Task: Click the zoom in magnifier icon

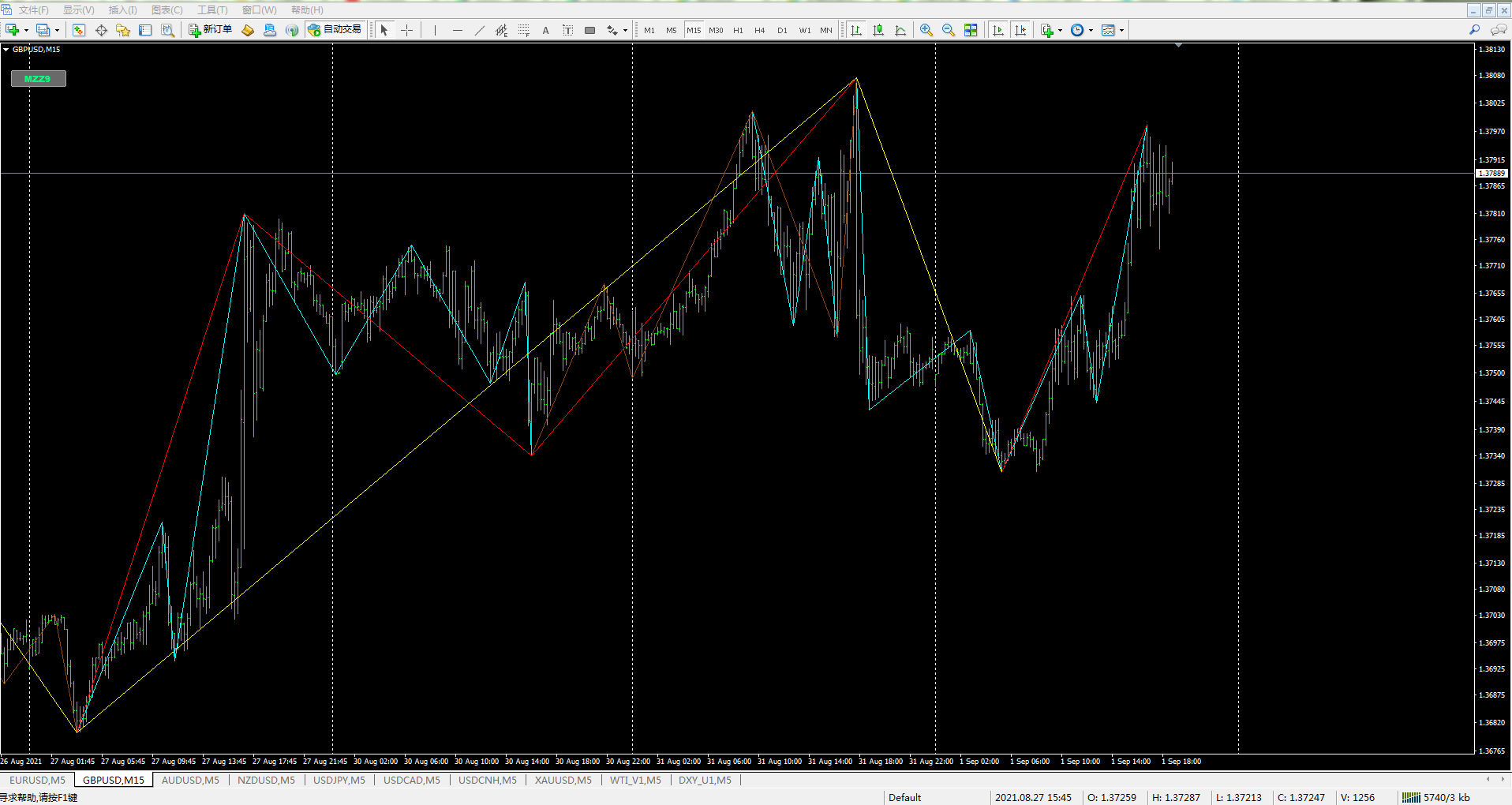Action: [x=926, y=30]
